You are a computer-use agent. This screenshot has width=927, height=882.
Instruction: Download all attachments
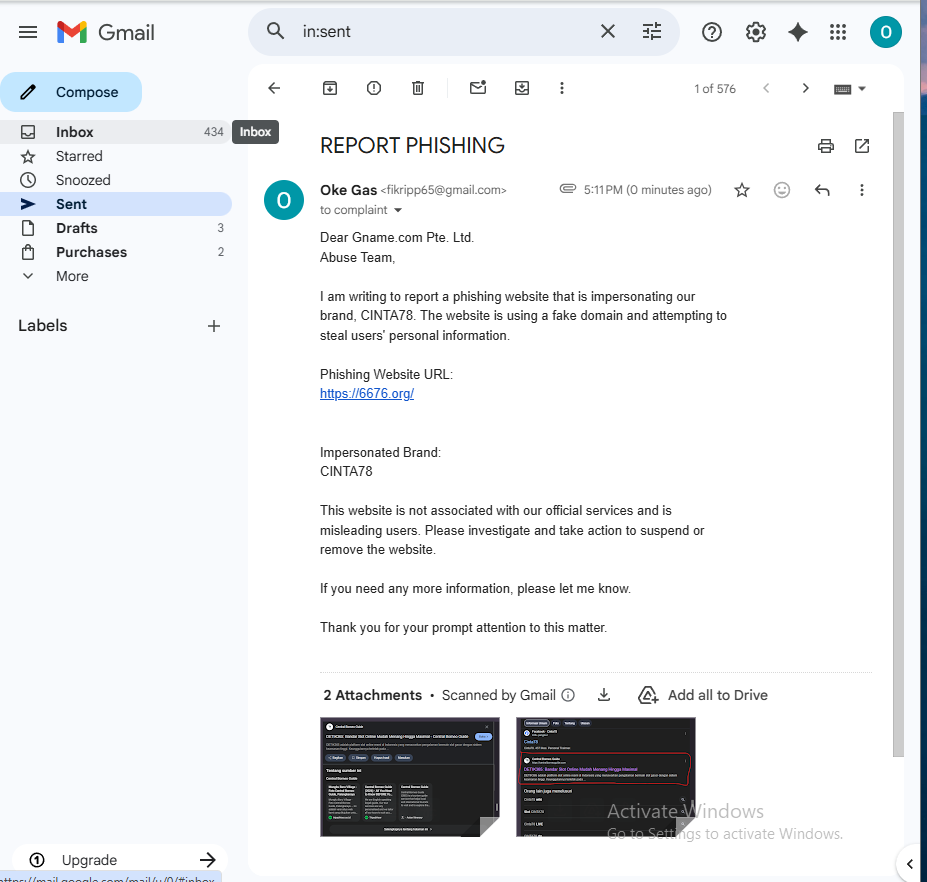click(x=604, y=695)
